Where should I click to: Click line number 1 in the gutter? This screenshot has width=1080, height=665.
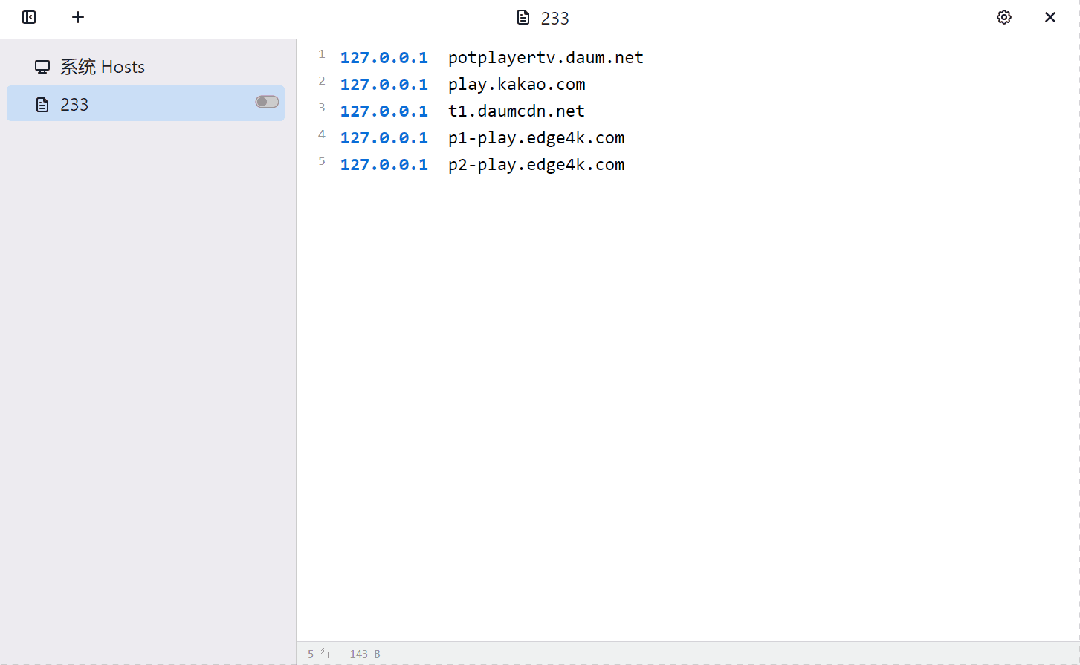click(x=322, y=54)
